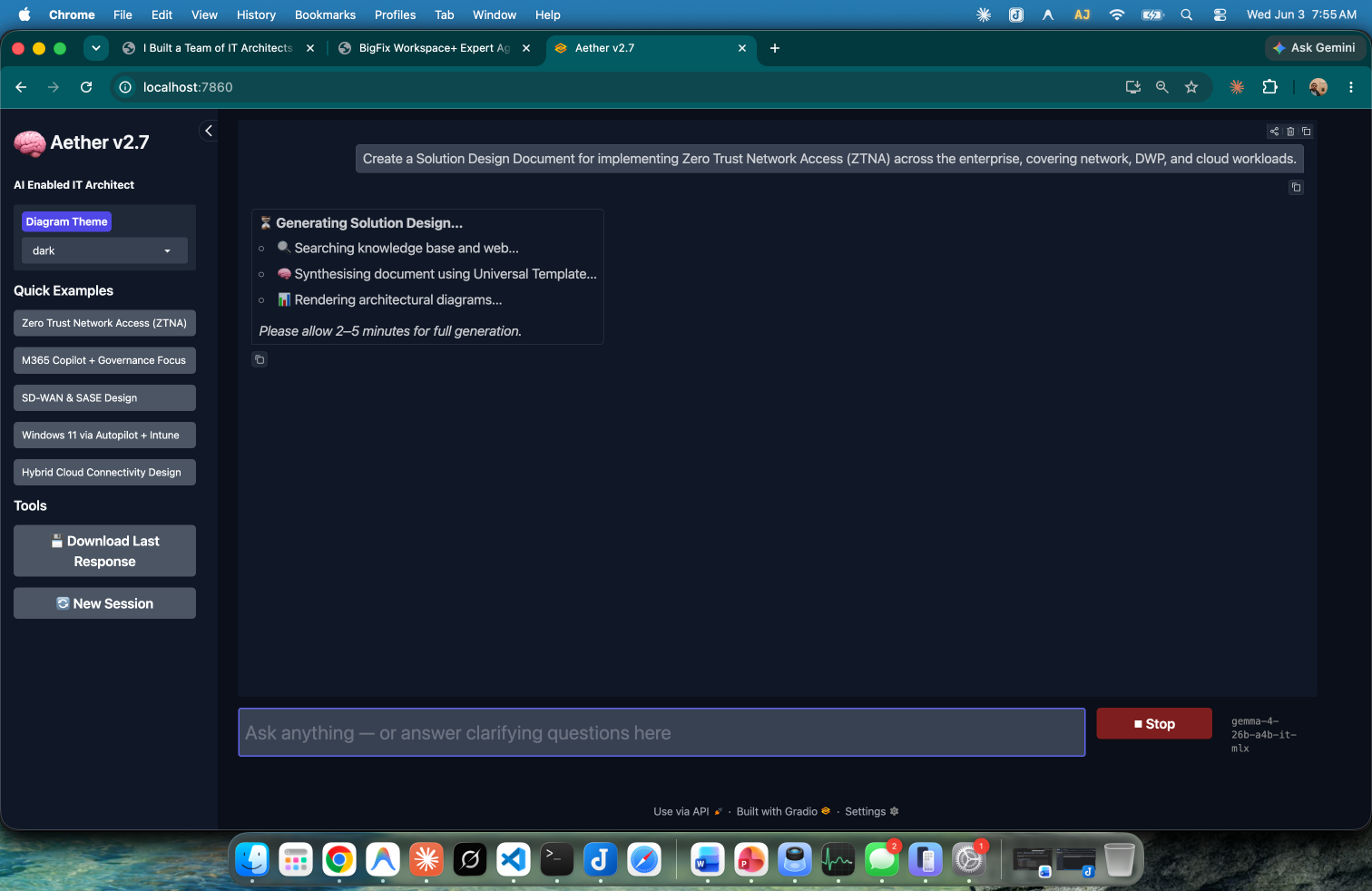Viewport: 1372px width, 891px height.
Task: Switch to the I Built a Team of IT Architects tab
Action: (218, 48)
